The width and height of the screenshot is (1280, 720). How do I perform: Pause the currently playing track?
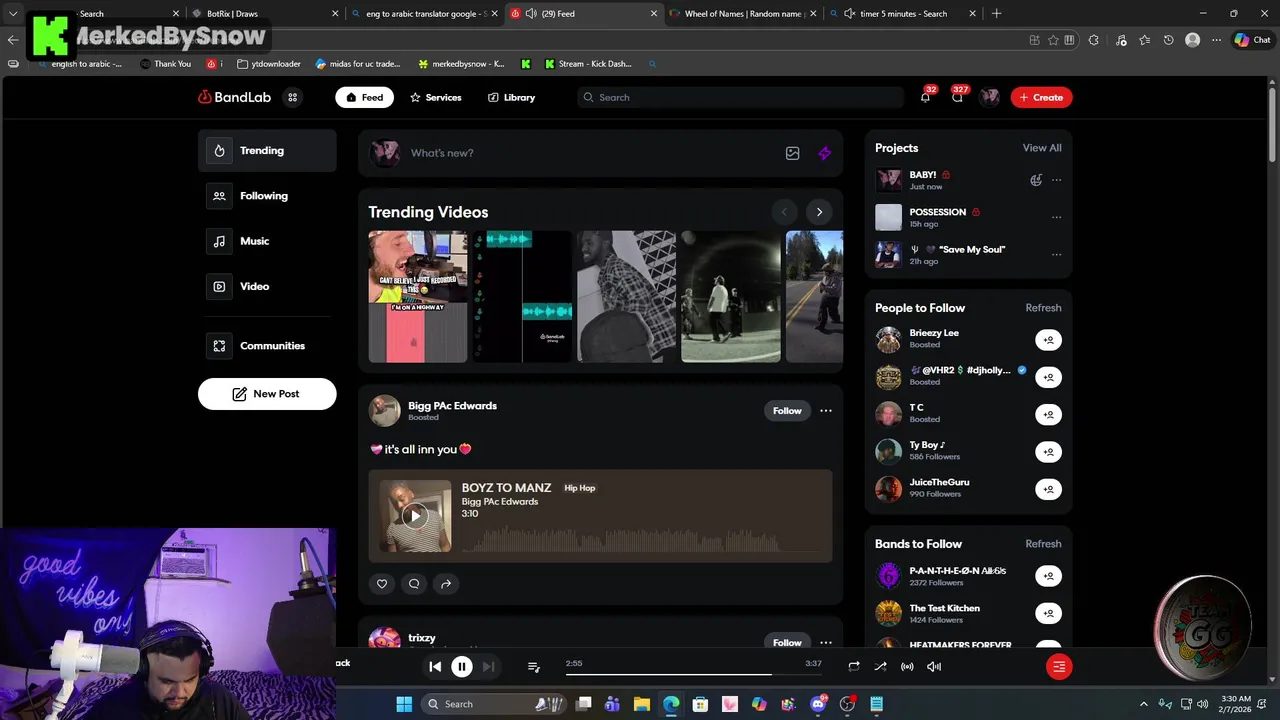462,667
